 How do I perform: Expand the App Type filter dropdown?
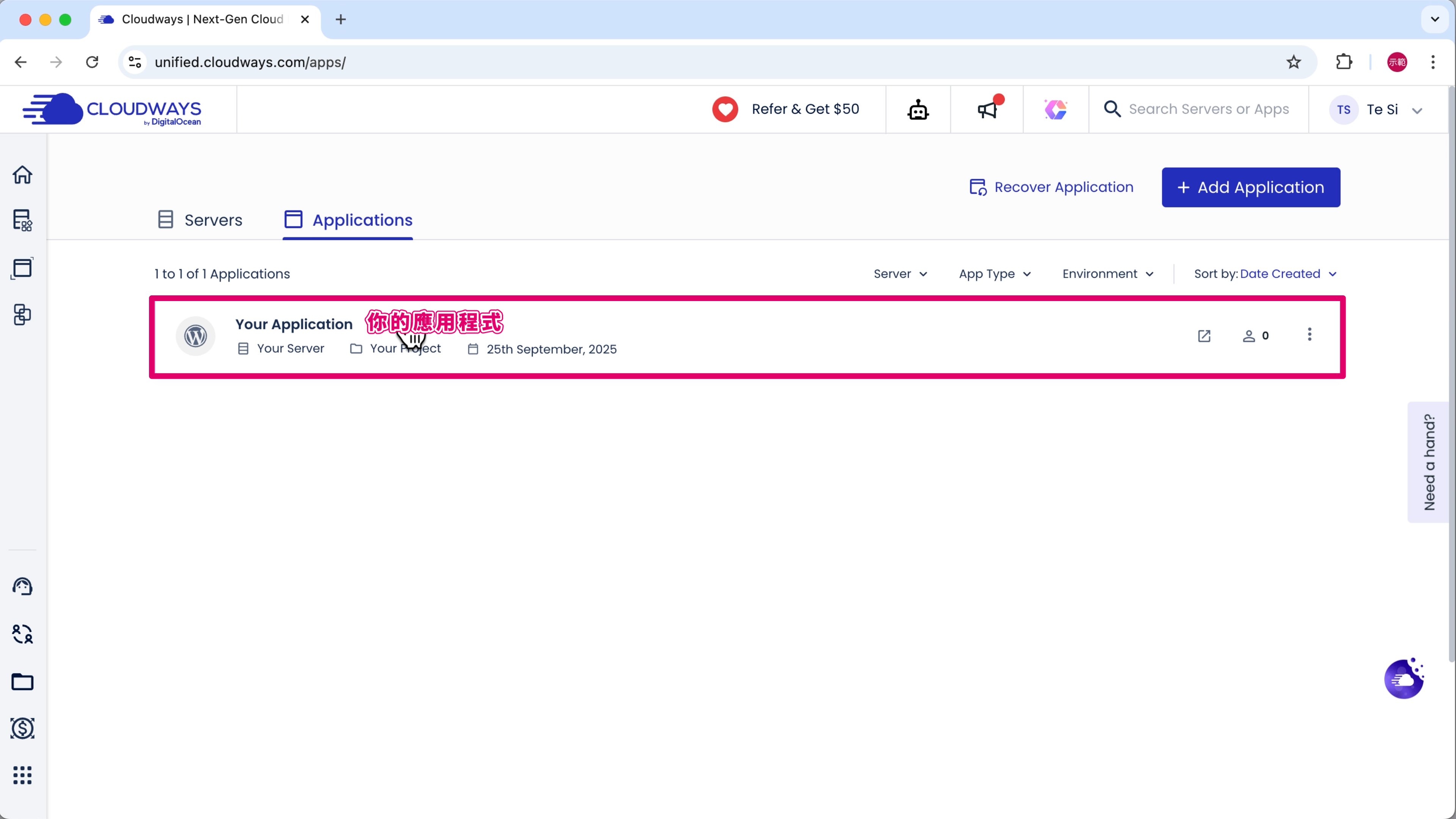[994, 274]
